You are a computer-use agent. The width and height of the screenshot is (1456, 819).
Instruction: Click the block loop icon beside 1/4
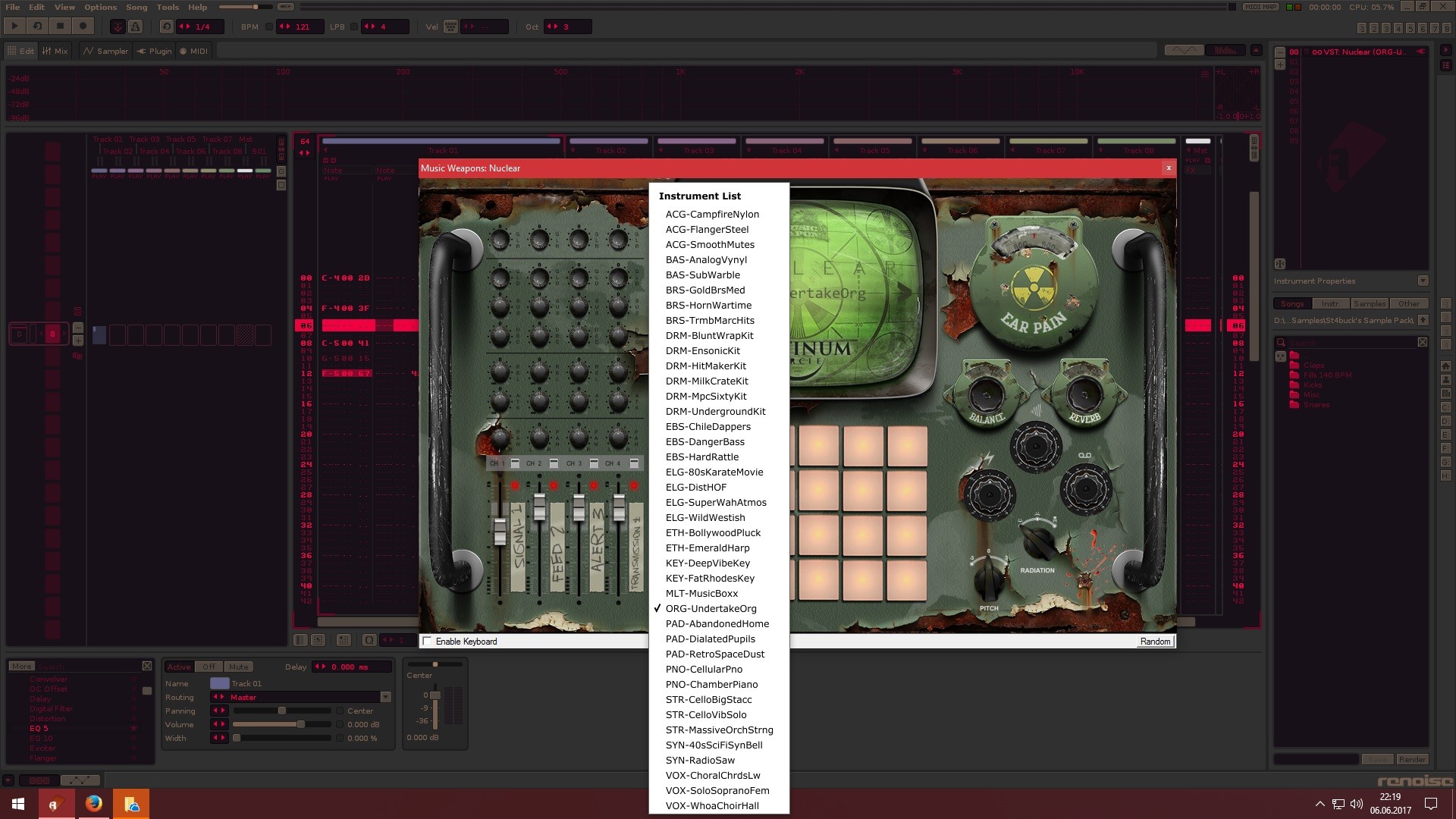tap(167, 27)
